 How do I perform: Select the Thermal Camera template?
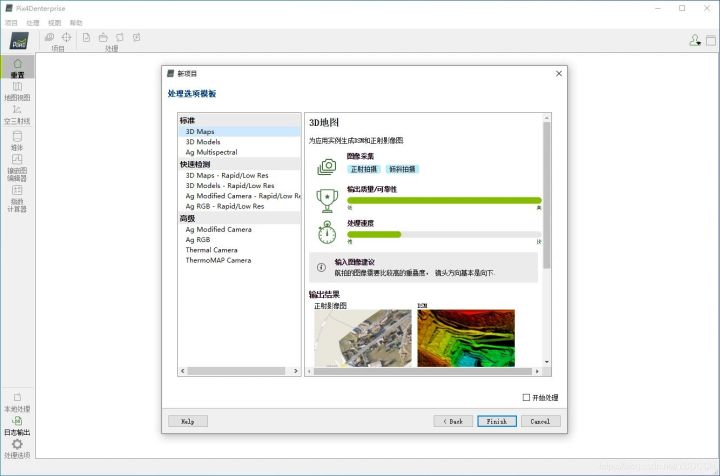point(239,250)
